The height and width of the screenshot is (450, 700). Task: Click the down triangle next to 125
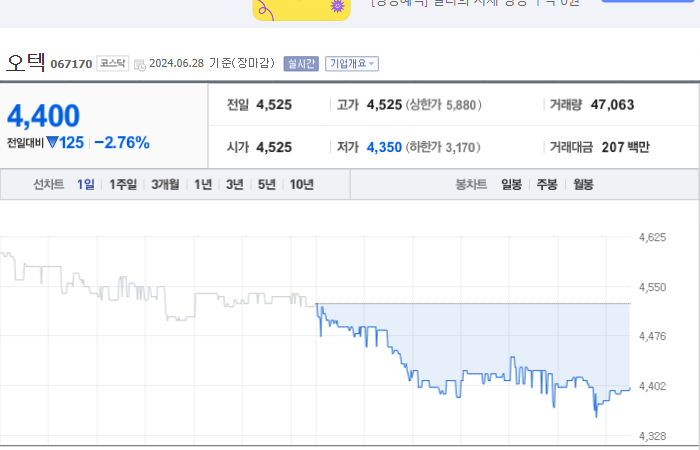(52, 143)
